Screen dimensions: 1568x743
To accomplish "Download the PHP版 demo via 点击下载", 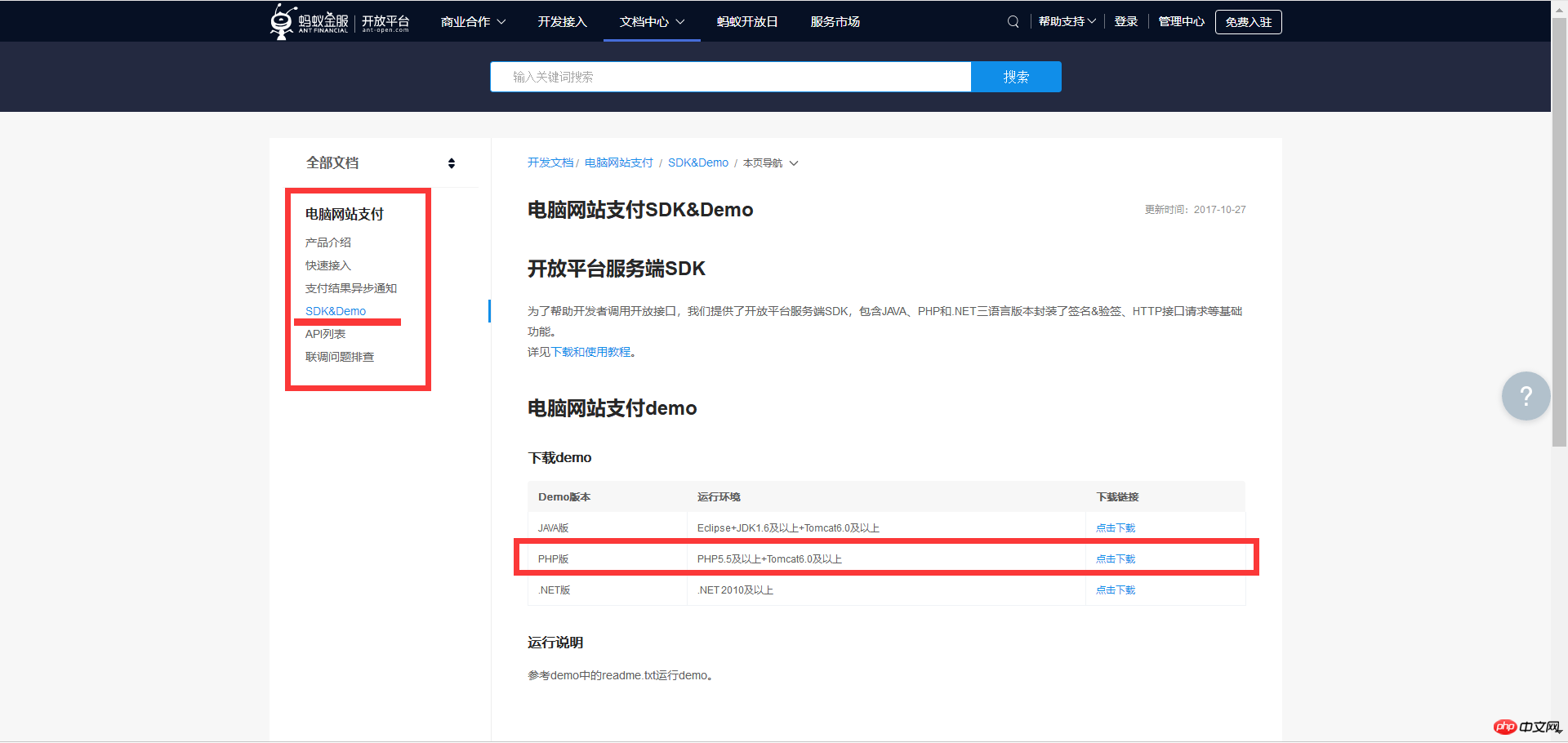I will coord(1116,559).
